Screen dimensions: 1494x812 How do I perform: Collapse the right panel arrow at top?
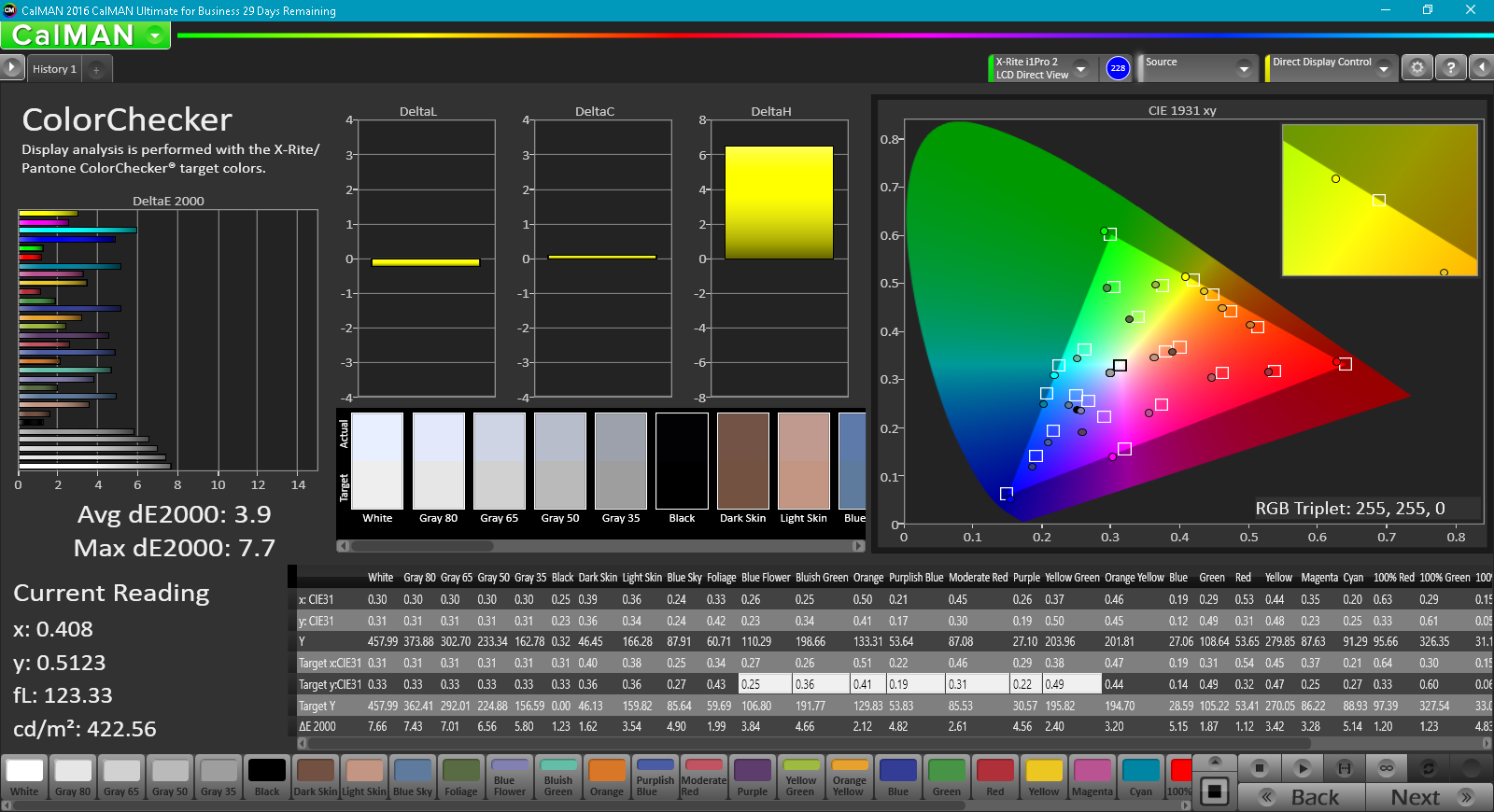coord(1481,68)
